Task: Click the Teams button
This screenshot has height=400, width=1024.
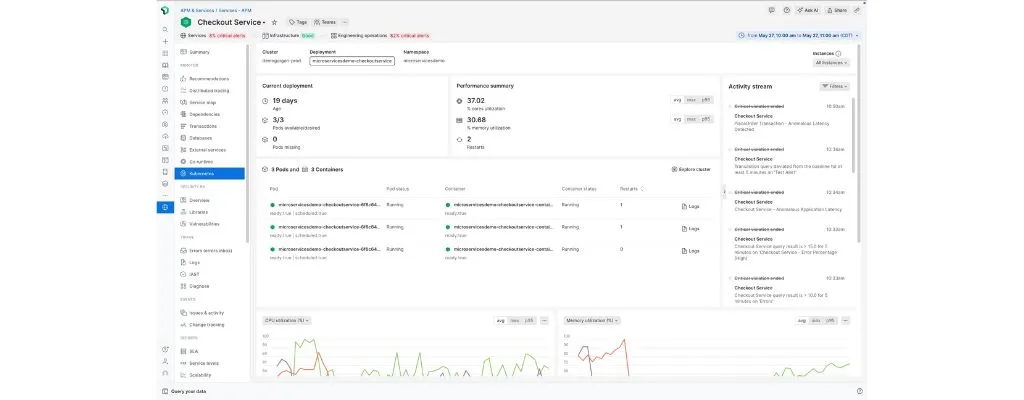Action: (x=325, y=22)
